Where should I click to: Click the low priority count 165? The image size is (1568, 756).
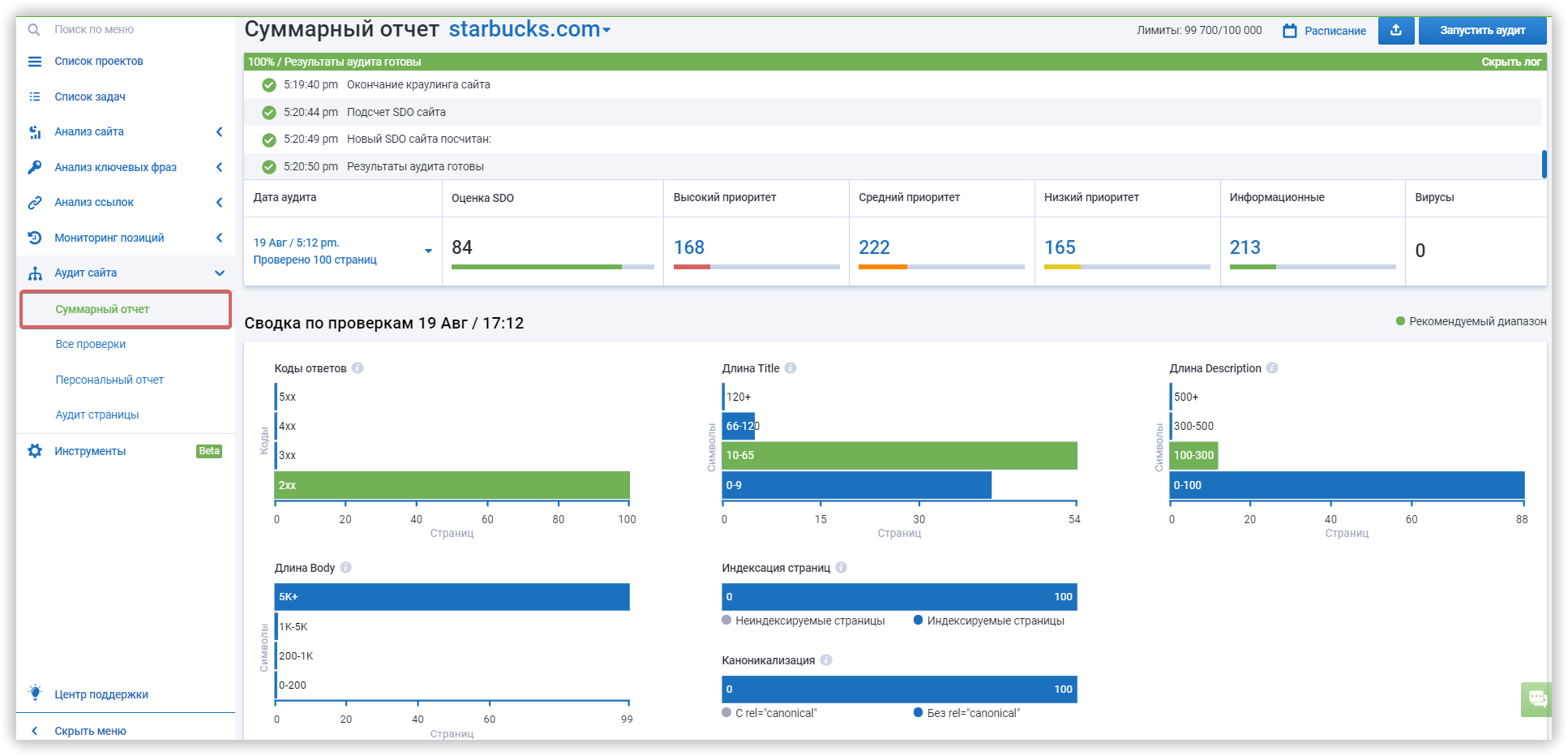point(1060,247)
